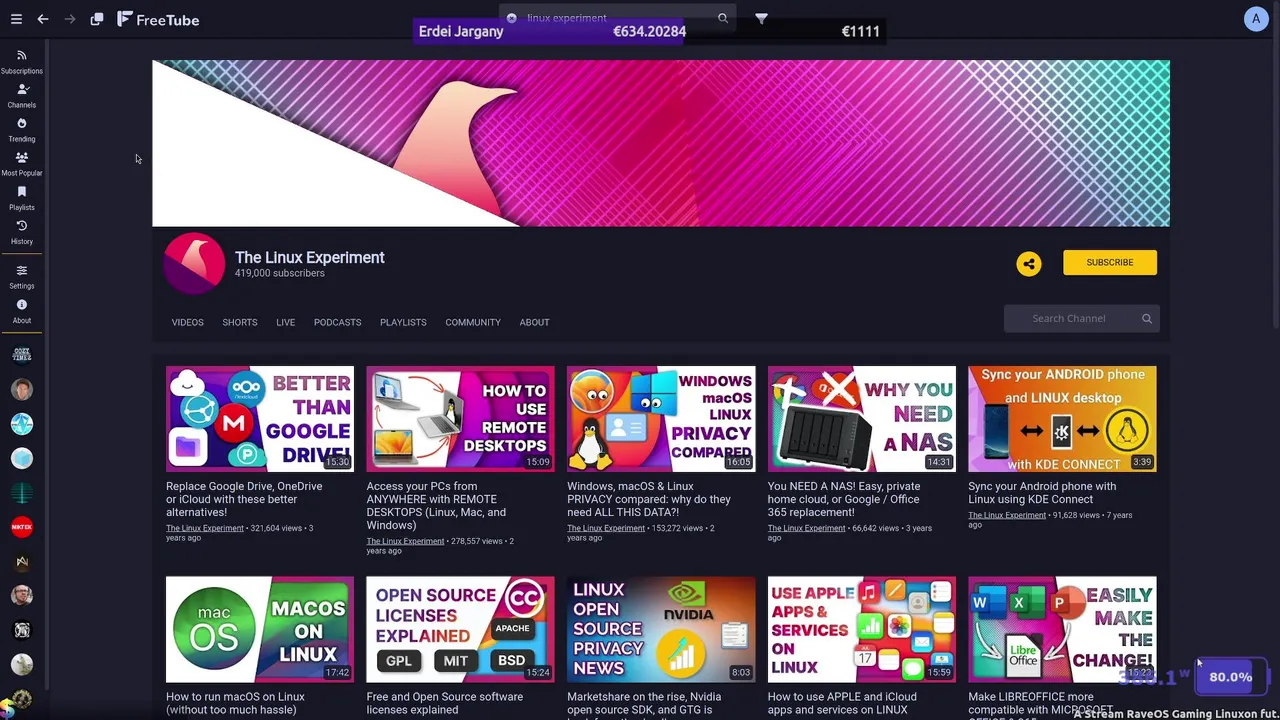1280x720 pixels.
Task: Open Why You Need A NAS thumbnail
Action: [861, 419]
